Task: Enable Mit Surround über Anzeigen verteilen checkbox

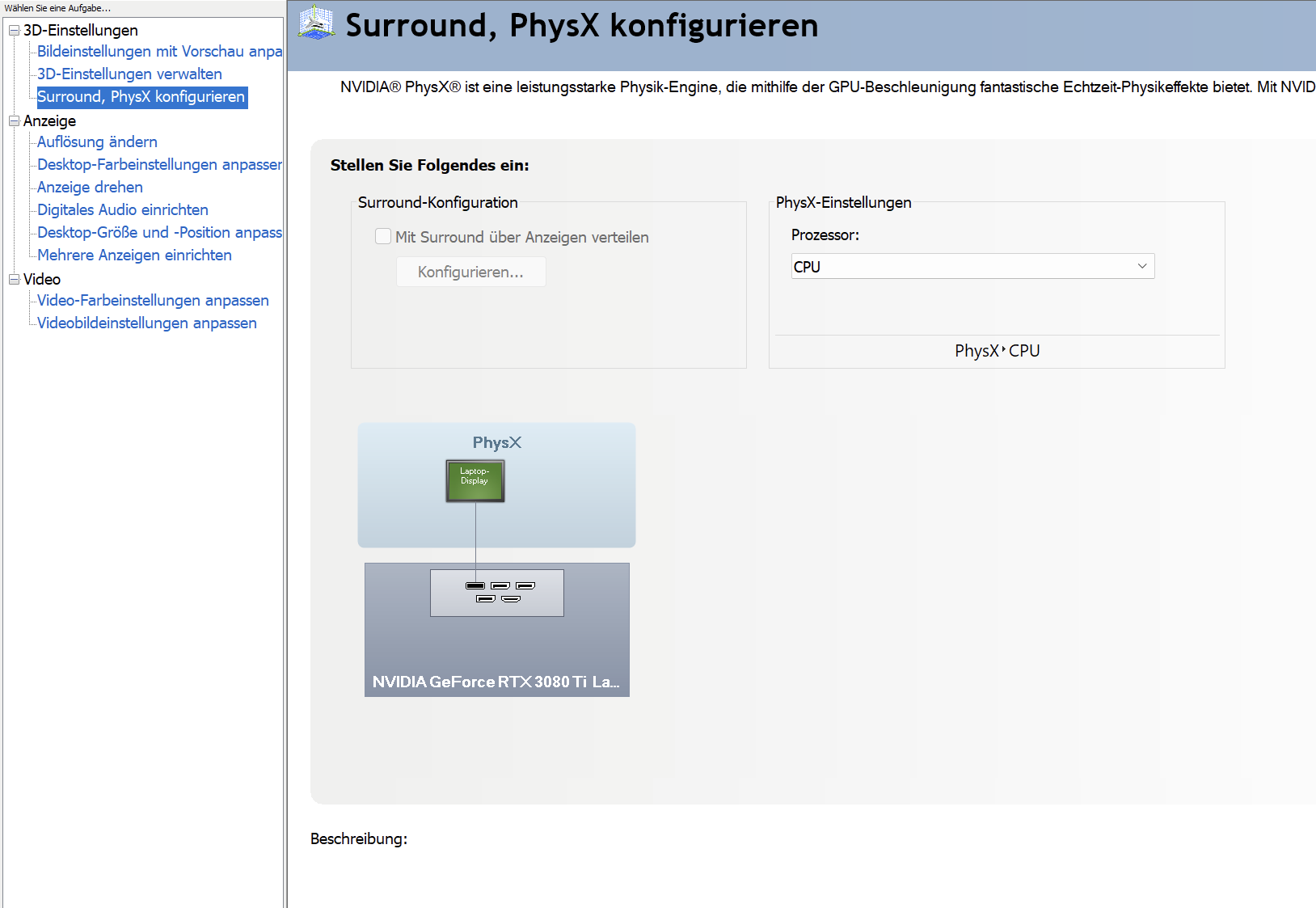Action: coord(383,236)
